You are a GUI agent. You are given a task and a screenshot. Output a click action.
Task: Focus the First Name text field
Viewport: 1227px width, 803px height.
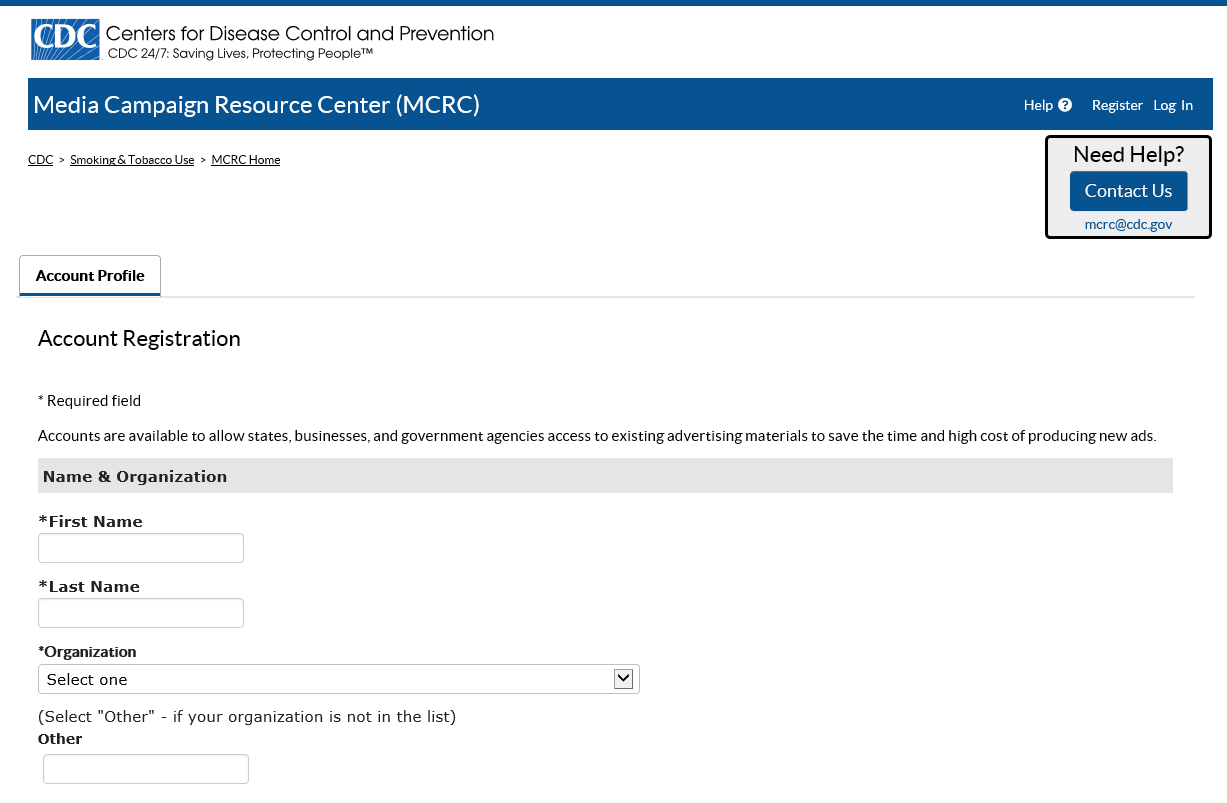141,548
